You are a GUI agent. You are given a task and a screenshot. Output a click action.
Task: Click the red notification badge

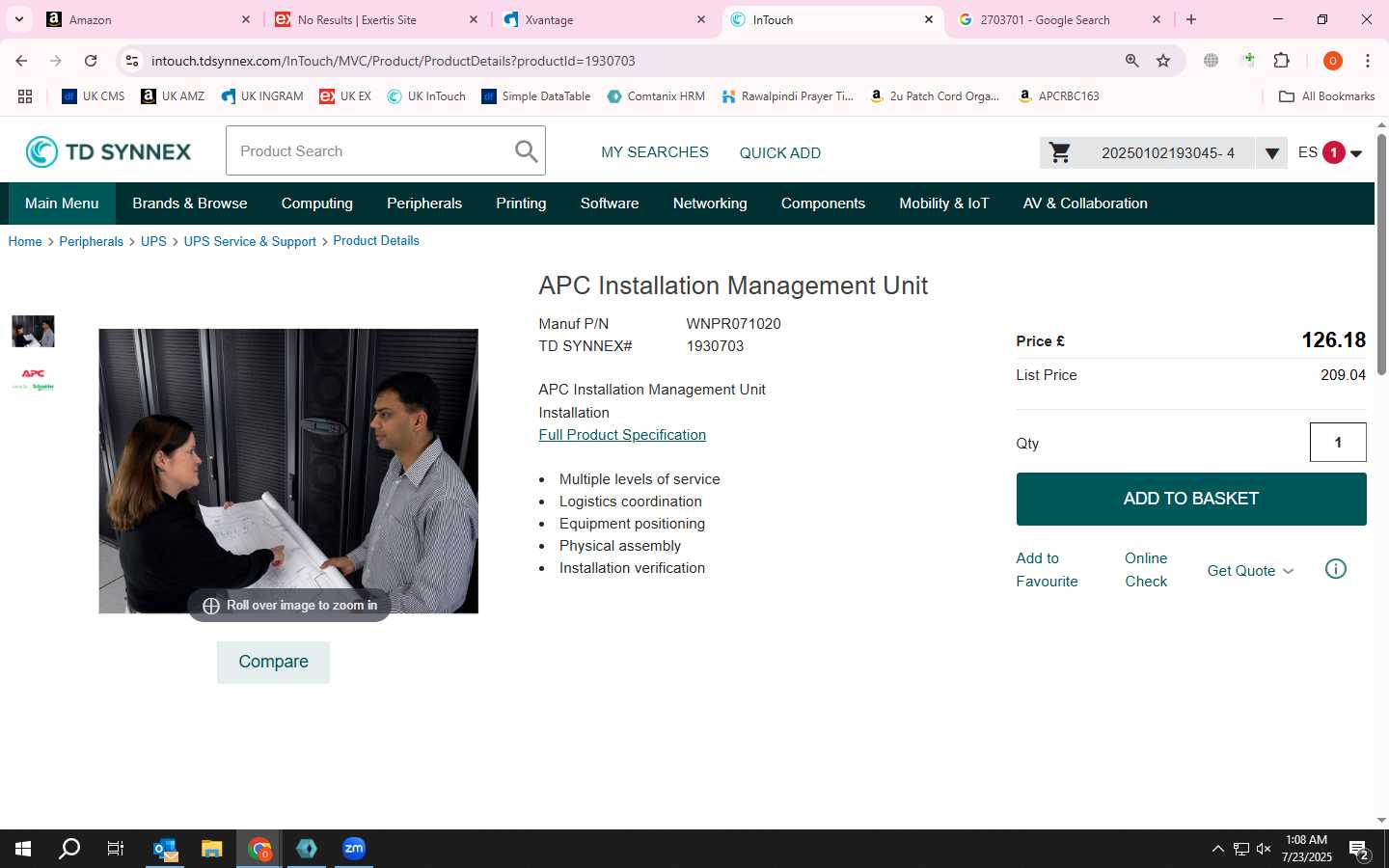1334,152
